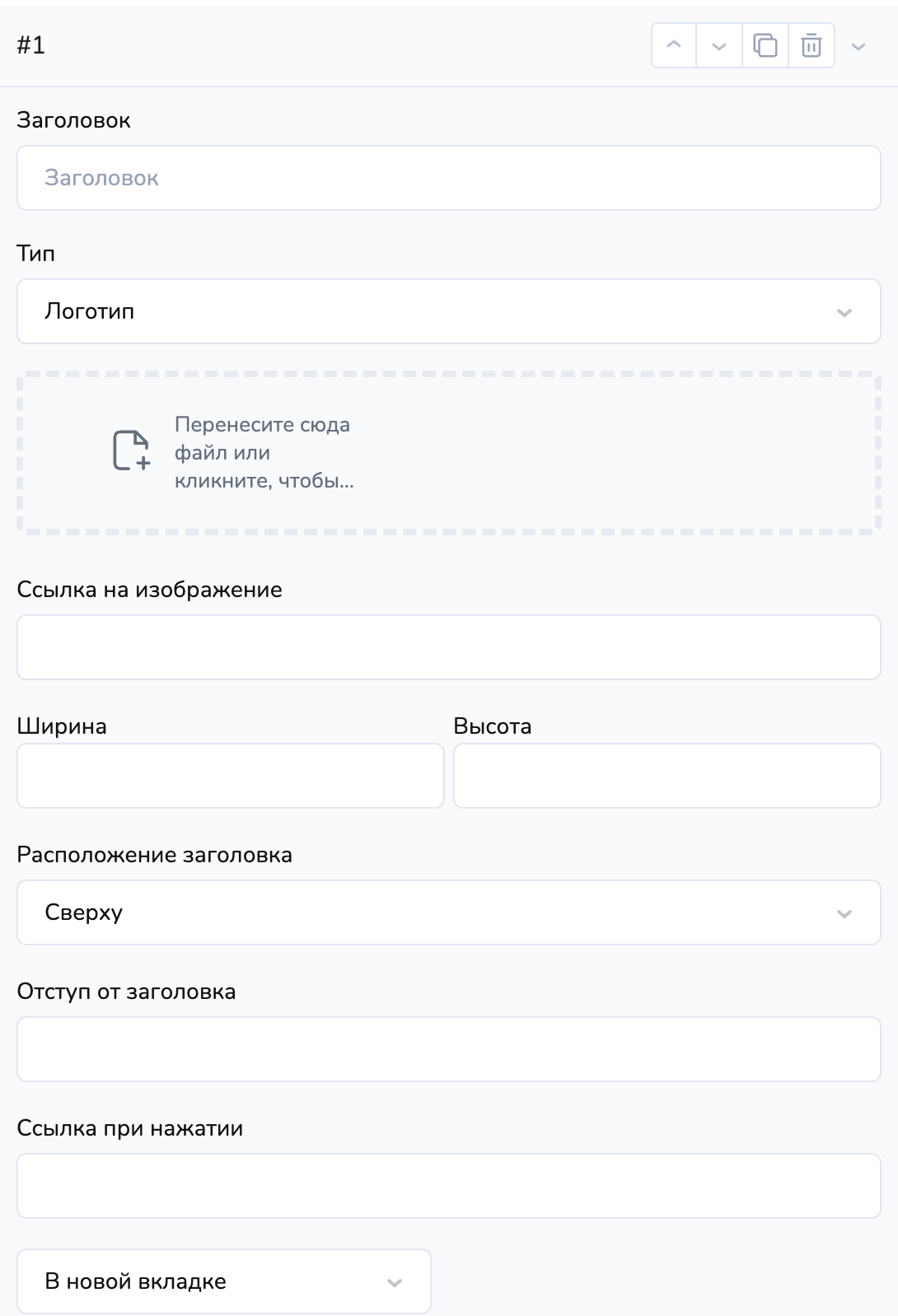
Task: Click the add-file icon in the upload area
Action: coord(131,450)
